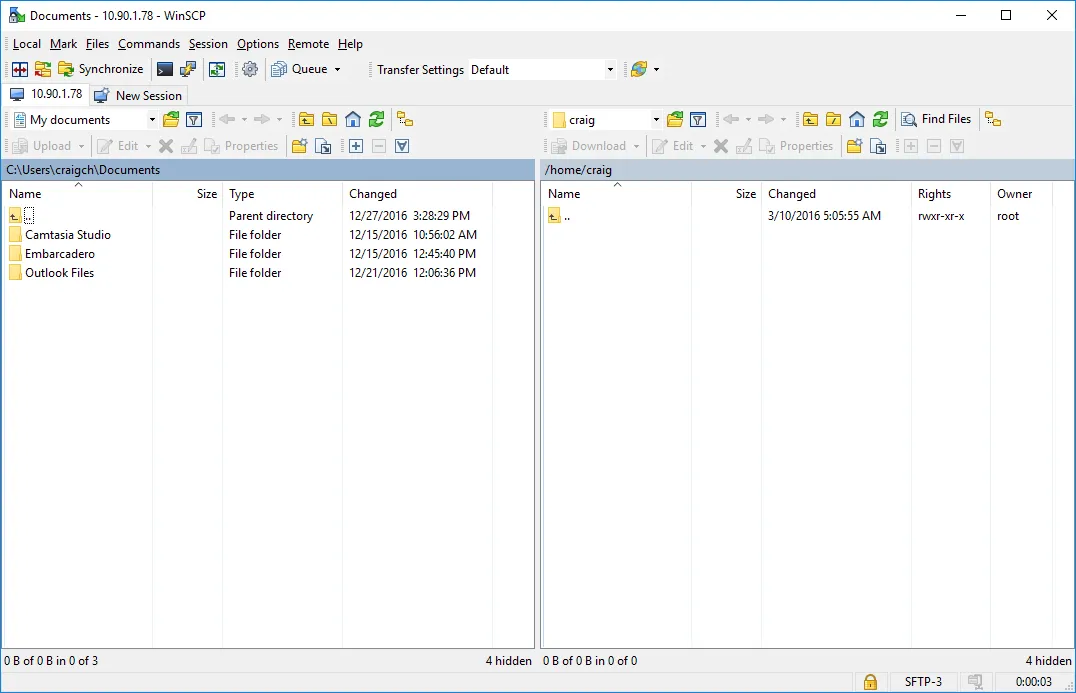This screenshot has width=1076, height=693.
Task: Open the Session menu
Action: (x=208, y=44)
